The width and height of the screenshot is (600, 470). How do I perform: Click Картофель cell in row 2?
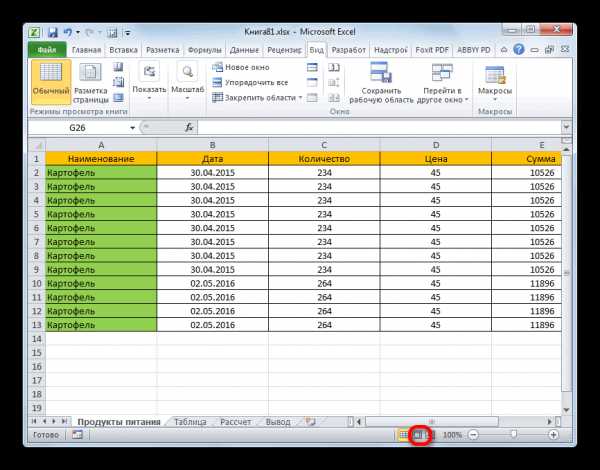[x=101, y=173]
